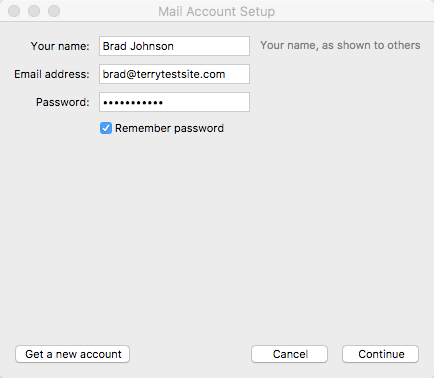Screen dimensions: 434x378
Task: Close the Mail Account Setup window
Action: (14, 11)
